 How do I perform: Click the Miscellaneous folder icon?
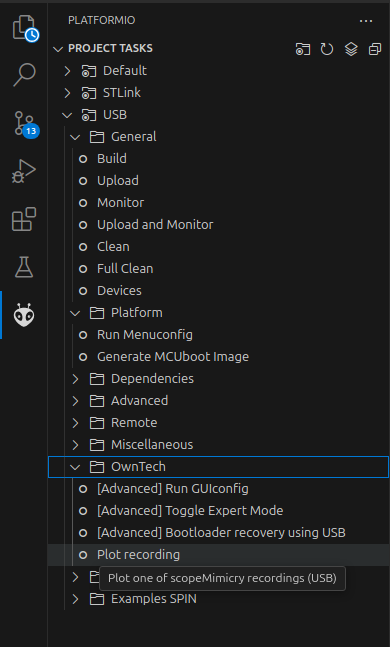[x=97, y=445]
